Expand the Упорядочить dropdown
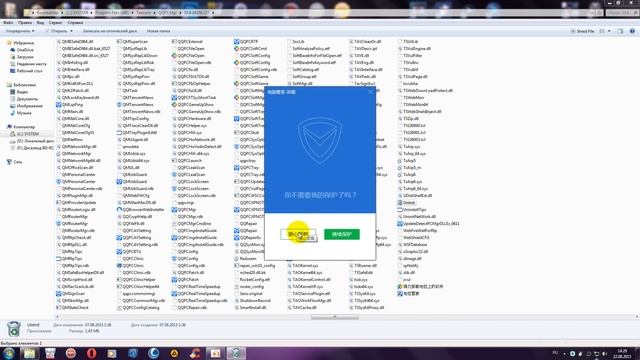Viewport: 640px width, 360px height. tap(20, 31)
